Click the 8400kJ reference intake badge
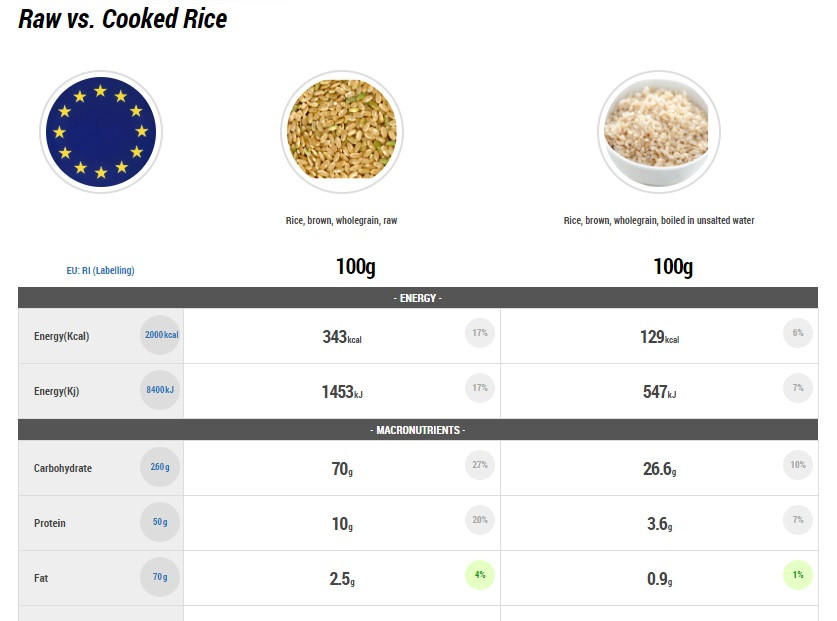Screen dimensions: 837x621 point(160,390)
